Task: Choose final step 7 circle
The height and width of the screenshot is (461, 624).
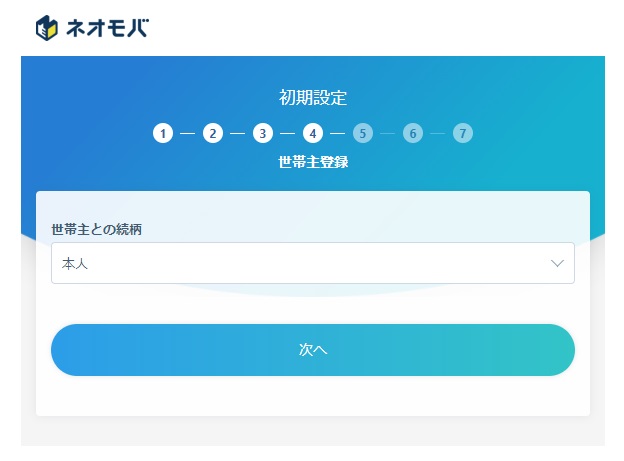Action: click(463, 133)
